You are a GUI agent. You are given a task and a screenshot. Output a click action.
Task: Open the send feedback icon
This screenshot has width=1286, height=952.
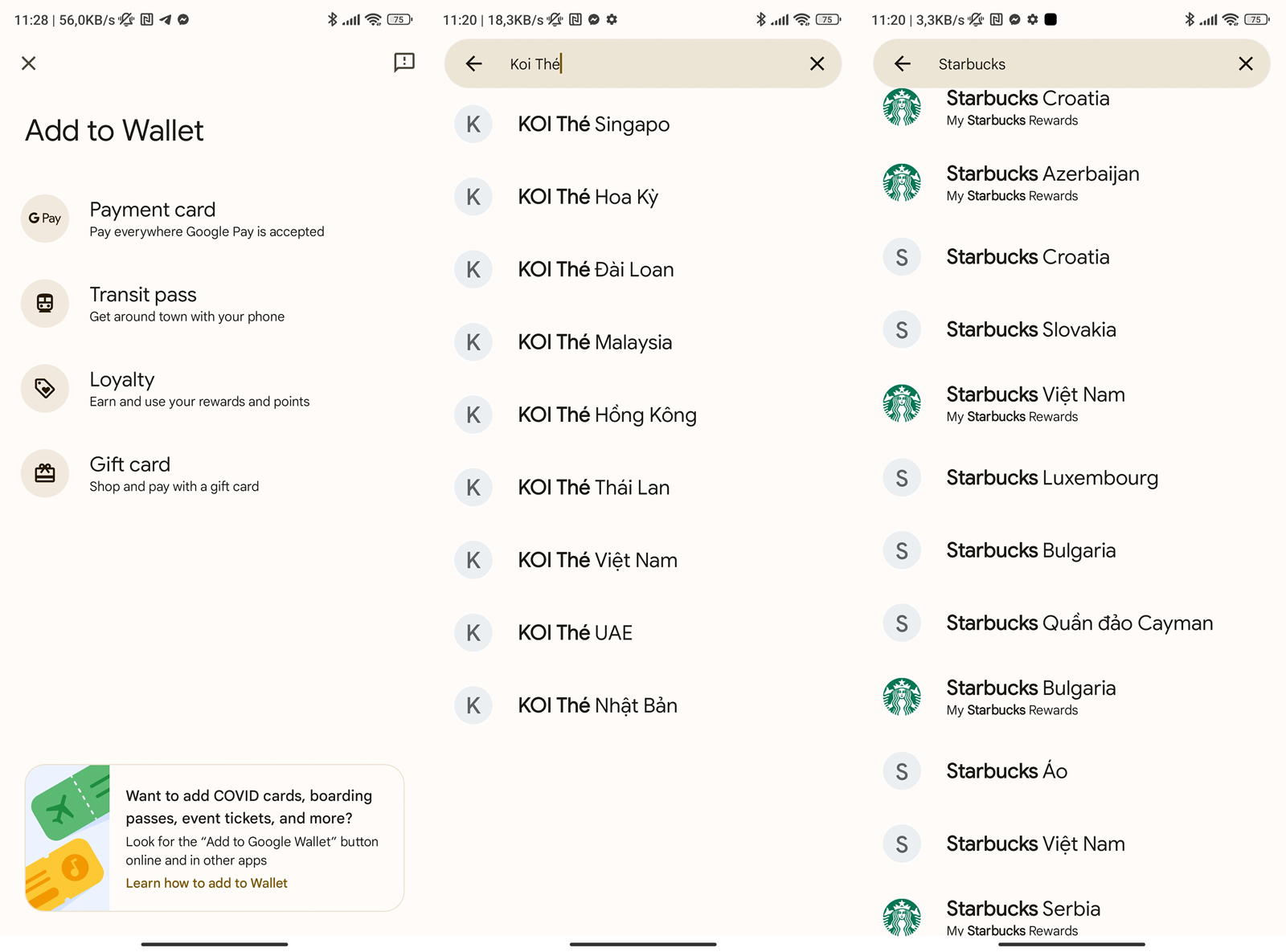click(x=404, y=63)
